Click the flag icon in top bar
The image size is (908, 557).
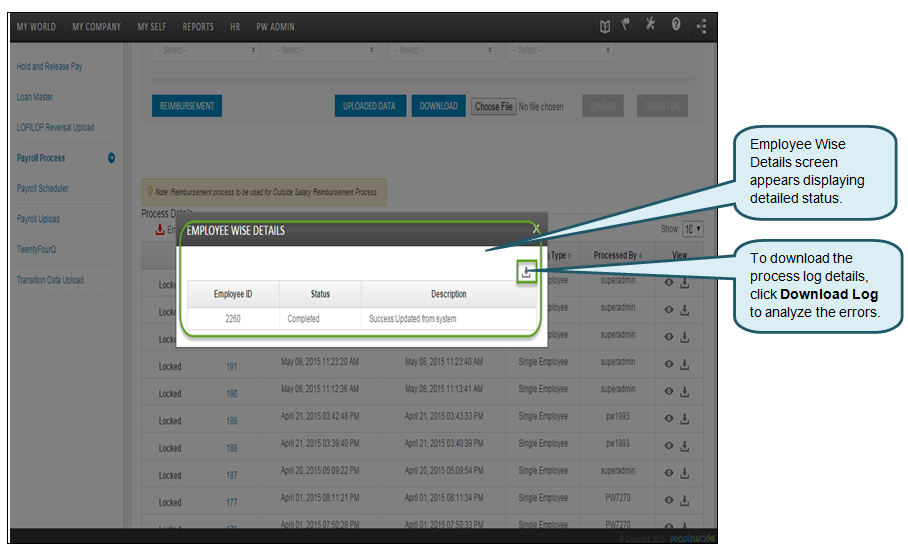[x=627, y=26]
